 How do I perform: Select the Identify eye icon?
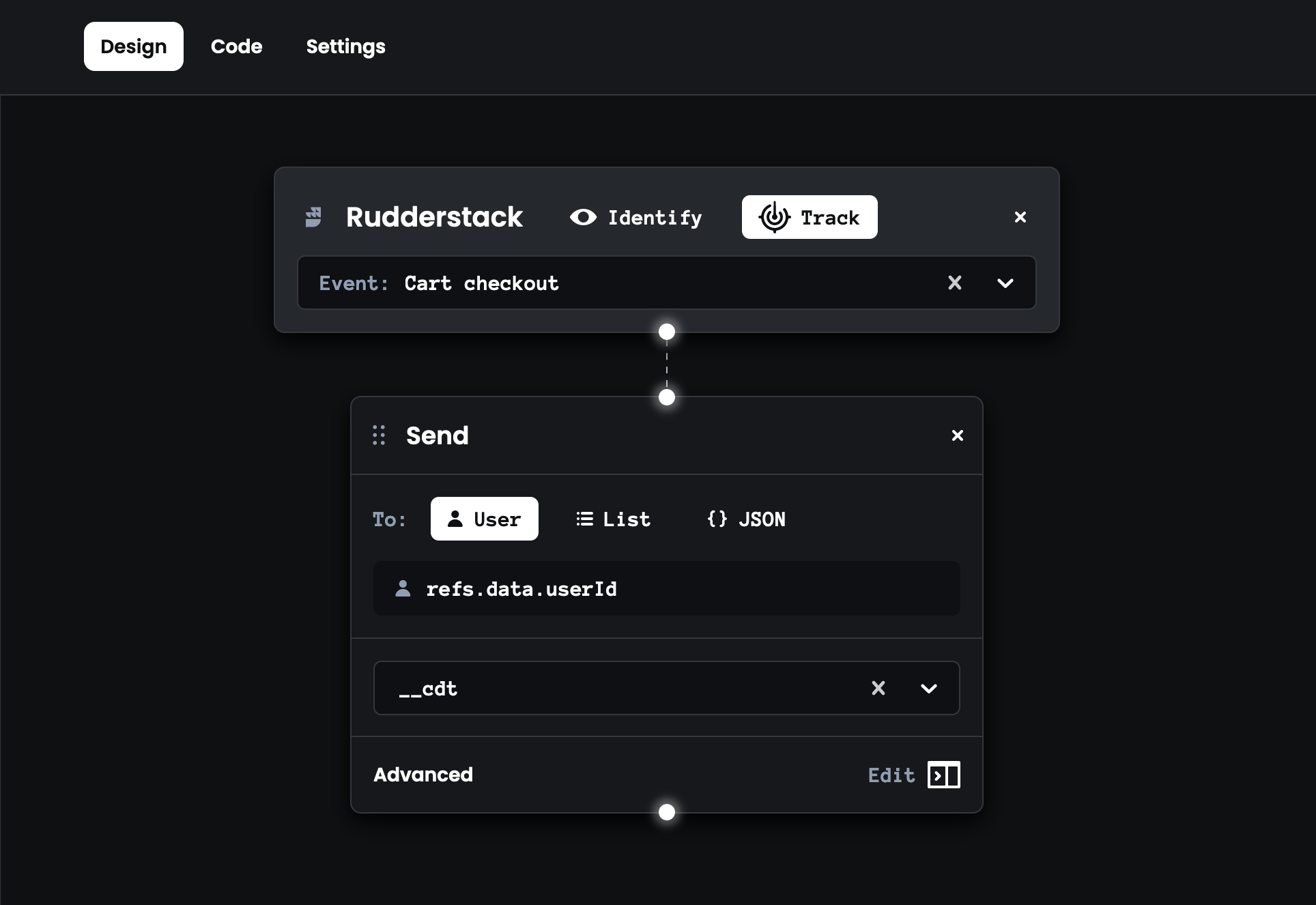tap(583, 217)
